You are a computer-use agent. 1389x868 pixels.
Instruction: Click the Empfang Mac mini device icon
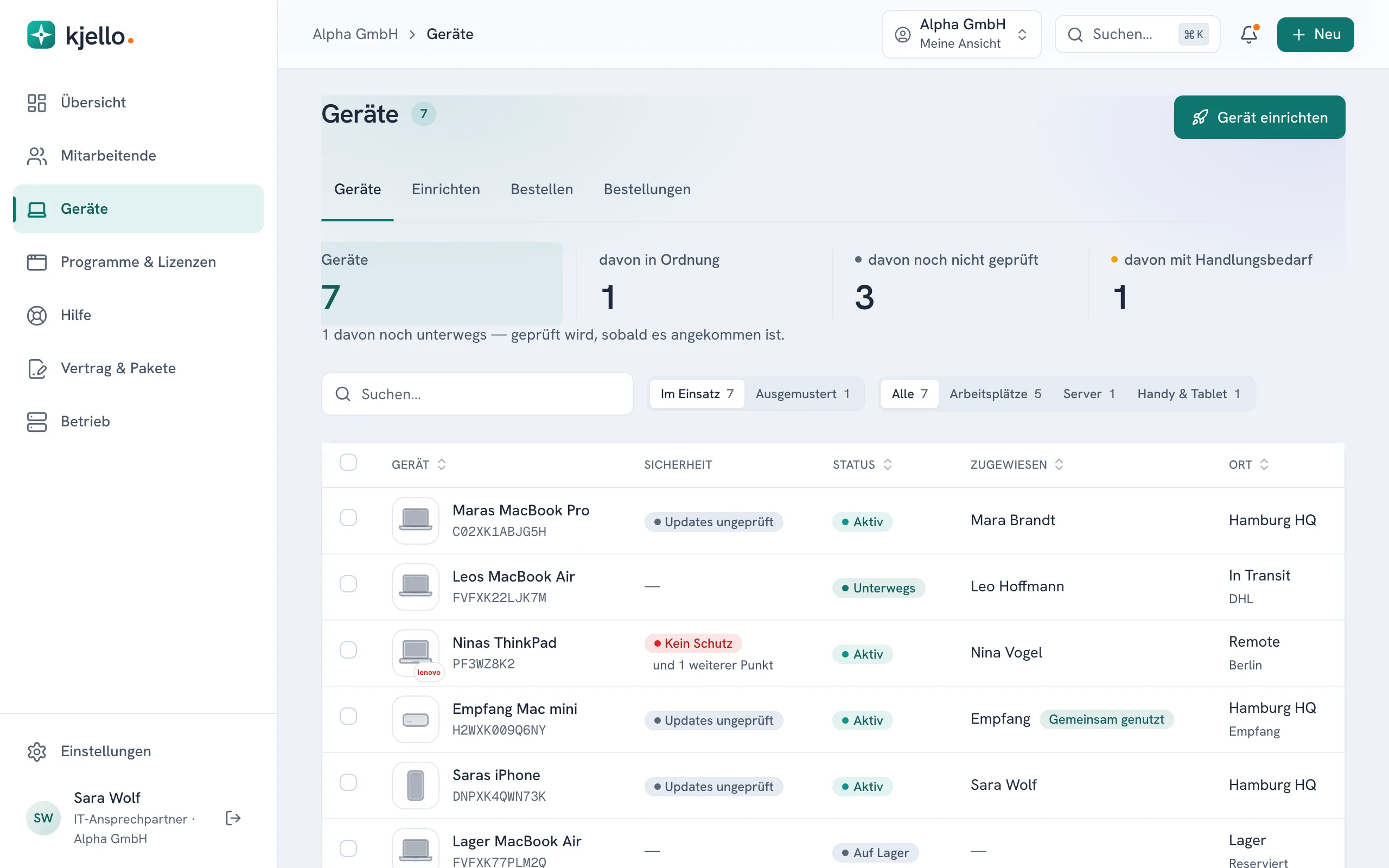[416, 719]
